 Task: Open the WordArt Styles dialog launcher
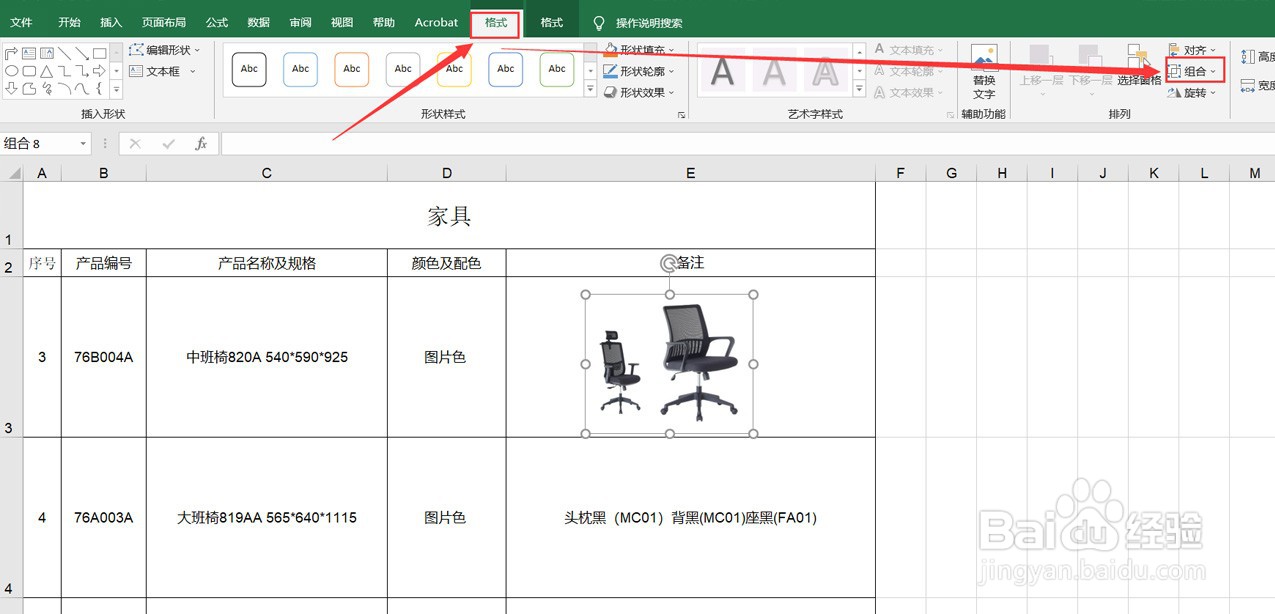[x=949, y=115]
